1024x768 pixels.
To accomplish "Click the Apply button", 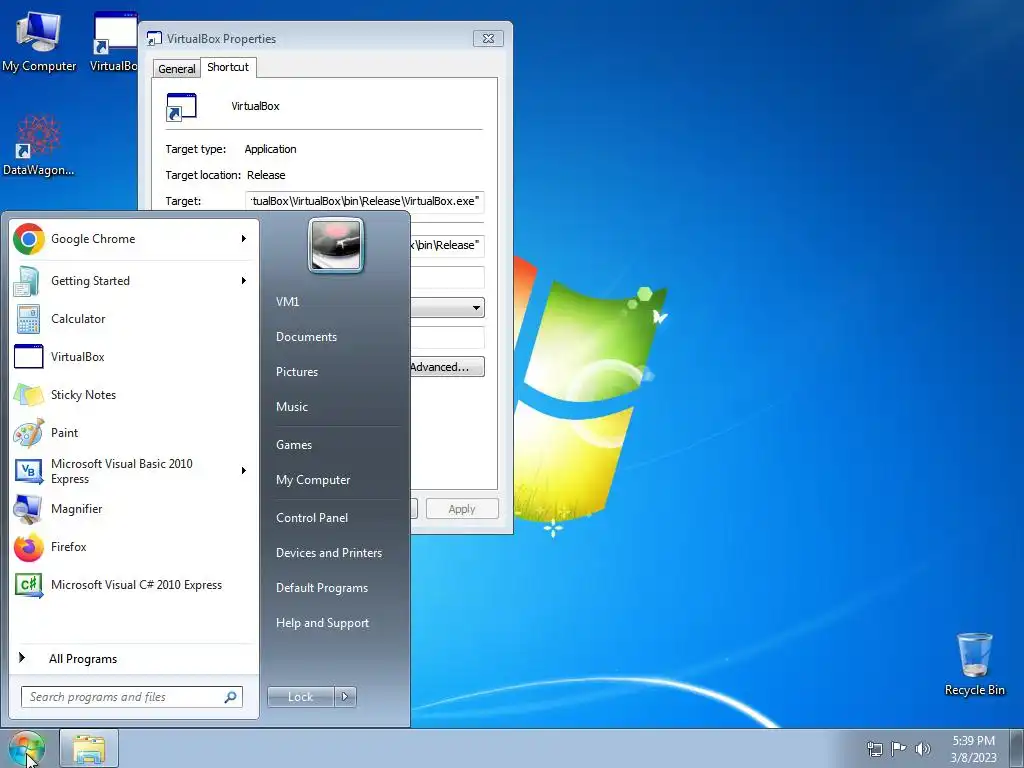I will click(x=462, y=509).
